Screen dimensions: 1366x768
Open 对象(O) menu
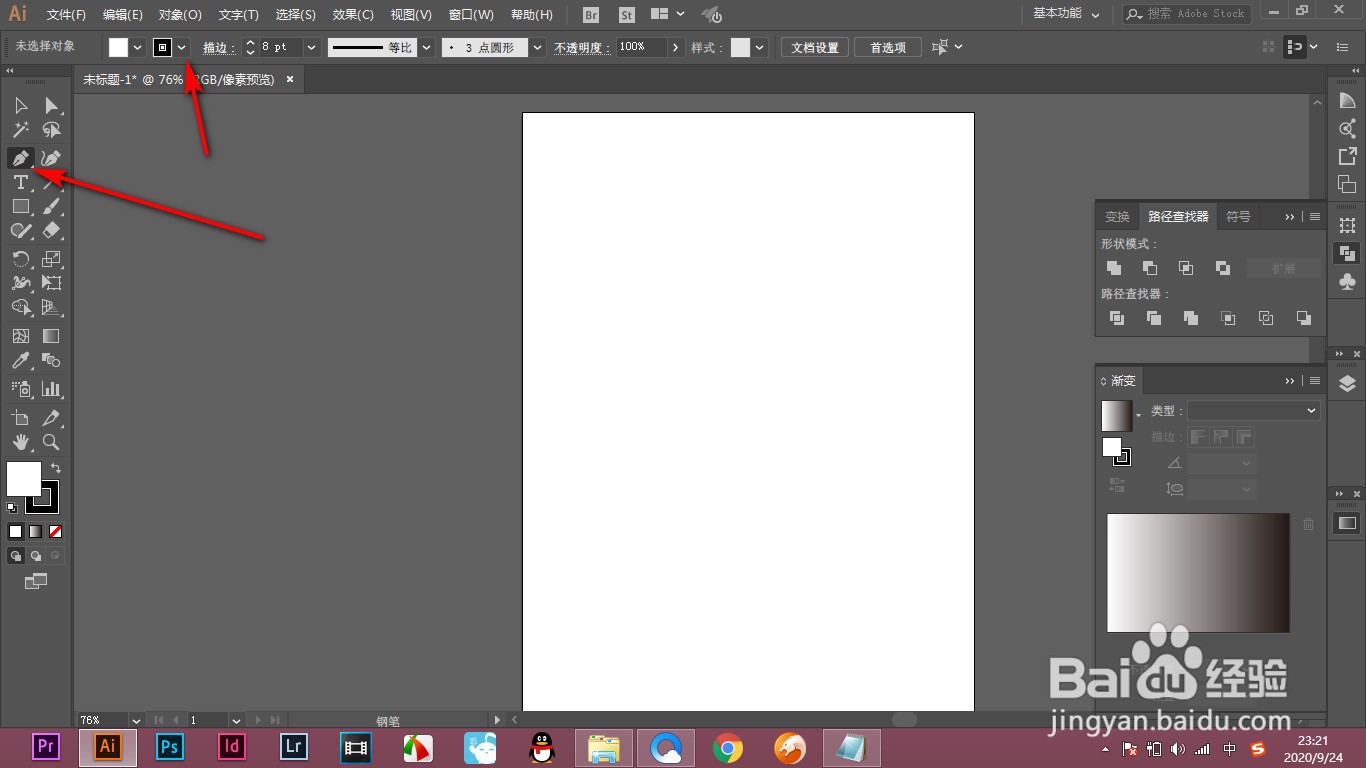pos(180,15)
